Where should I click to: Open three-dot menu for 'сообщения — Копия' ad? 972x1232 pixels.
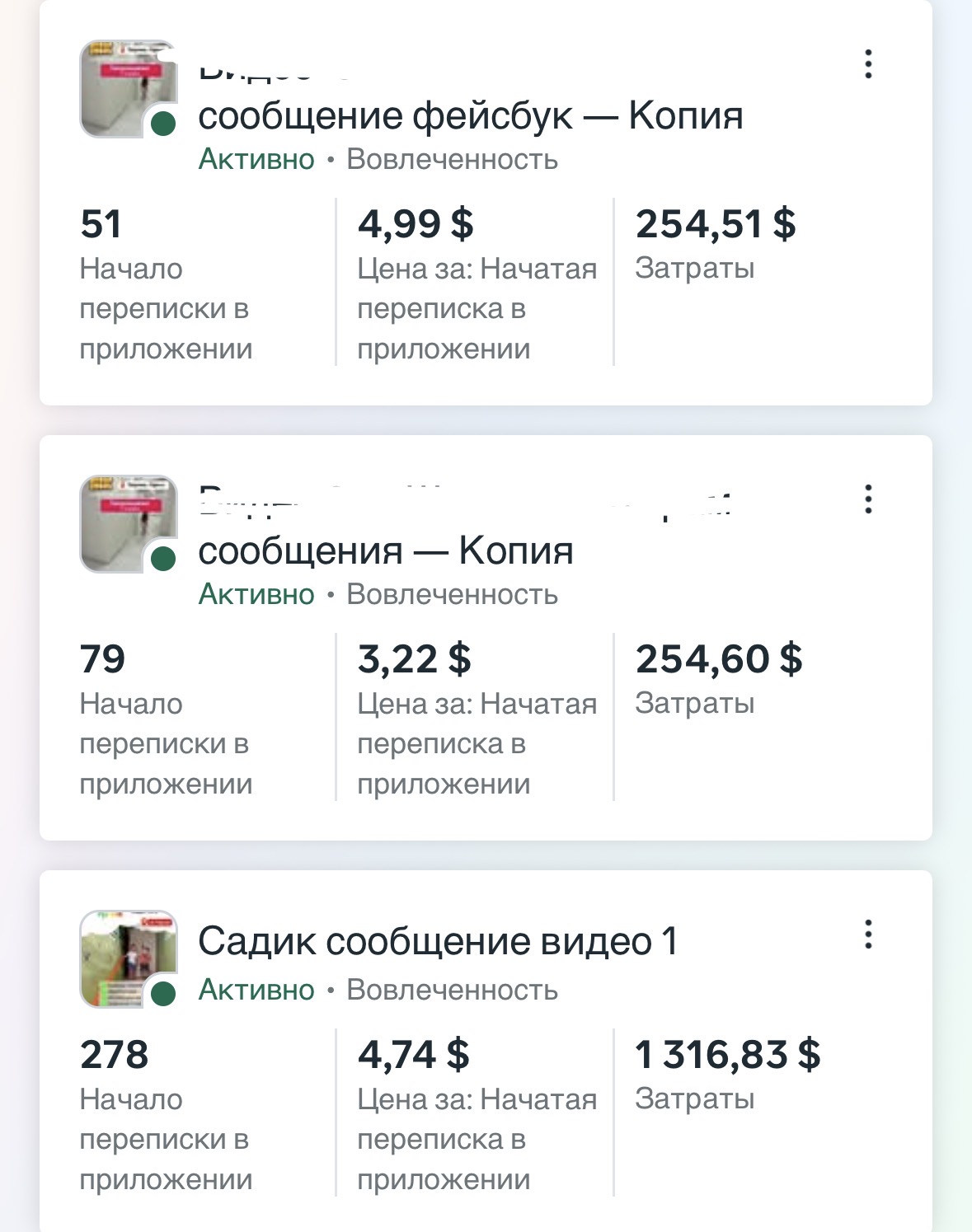click(x=867, y=499)
